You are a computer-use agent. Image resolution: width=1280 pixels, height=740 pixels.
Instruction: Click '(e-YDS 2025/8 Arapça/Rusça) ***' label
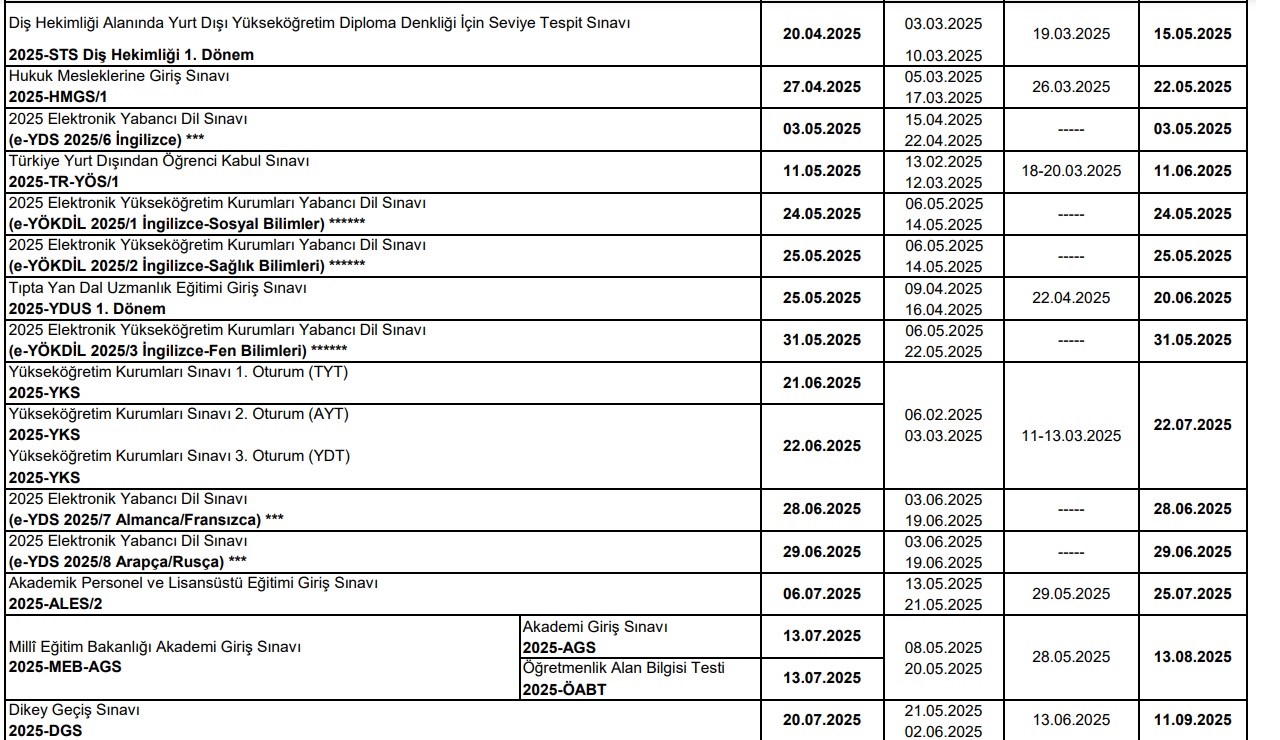pos(128,560)
